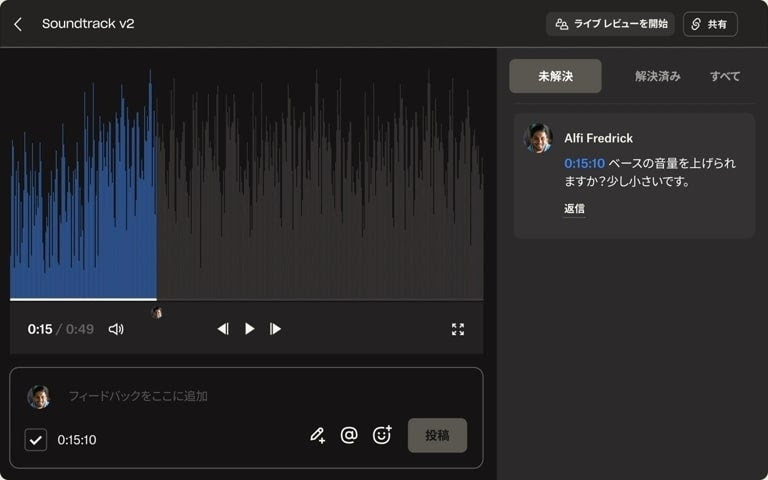This screenshot has height=480, width=768.
Task: Go back using the left chevron arrow
Action: [x=18, y=24]
